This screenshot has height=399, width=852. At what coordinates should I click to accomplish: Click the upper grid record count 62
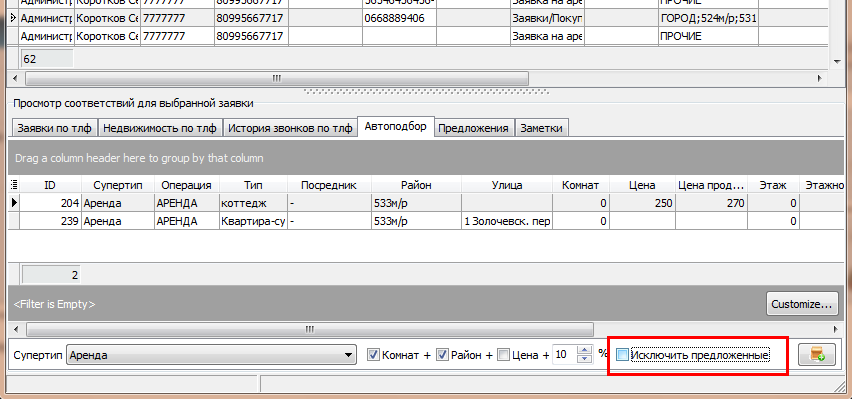pos(46,59)
